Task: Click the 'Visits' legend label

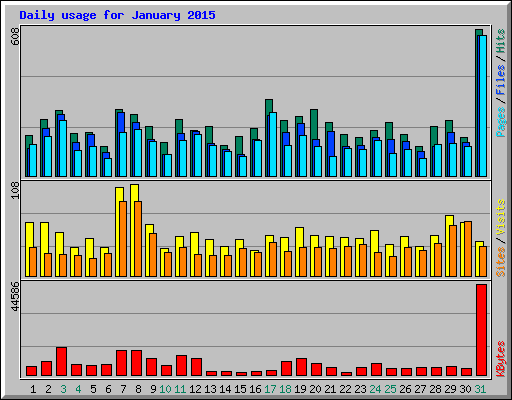Action: click(501, 218)
